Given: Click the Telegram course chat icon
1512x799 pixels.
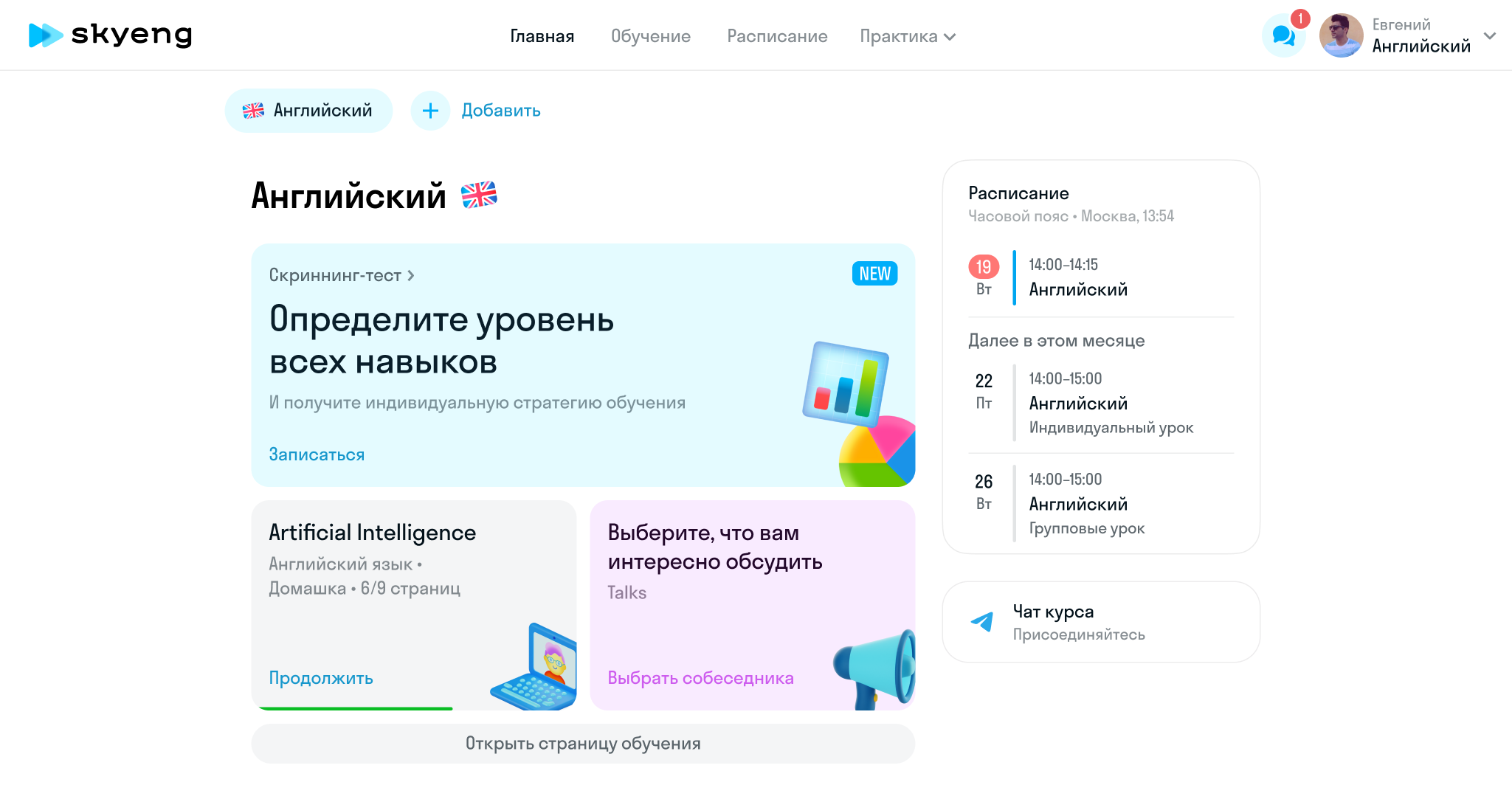Looking at the screenshot, I should point(982,621).
